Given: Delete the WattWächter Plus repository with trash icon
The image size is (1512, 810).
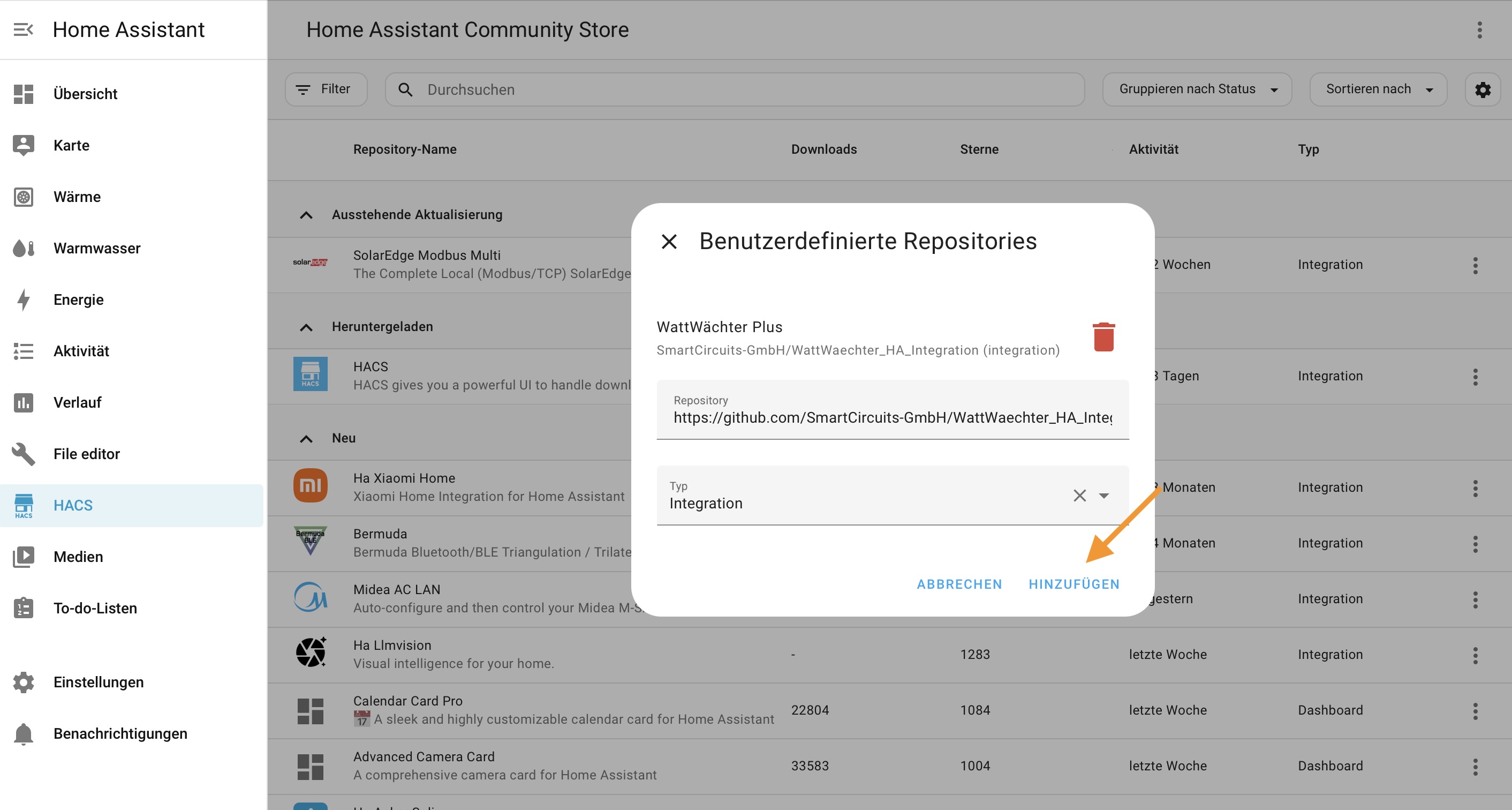Looking at the screenshot, I should (1103, 337).
